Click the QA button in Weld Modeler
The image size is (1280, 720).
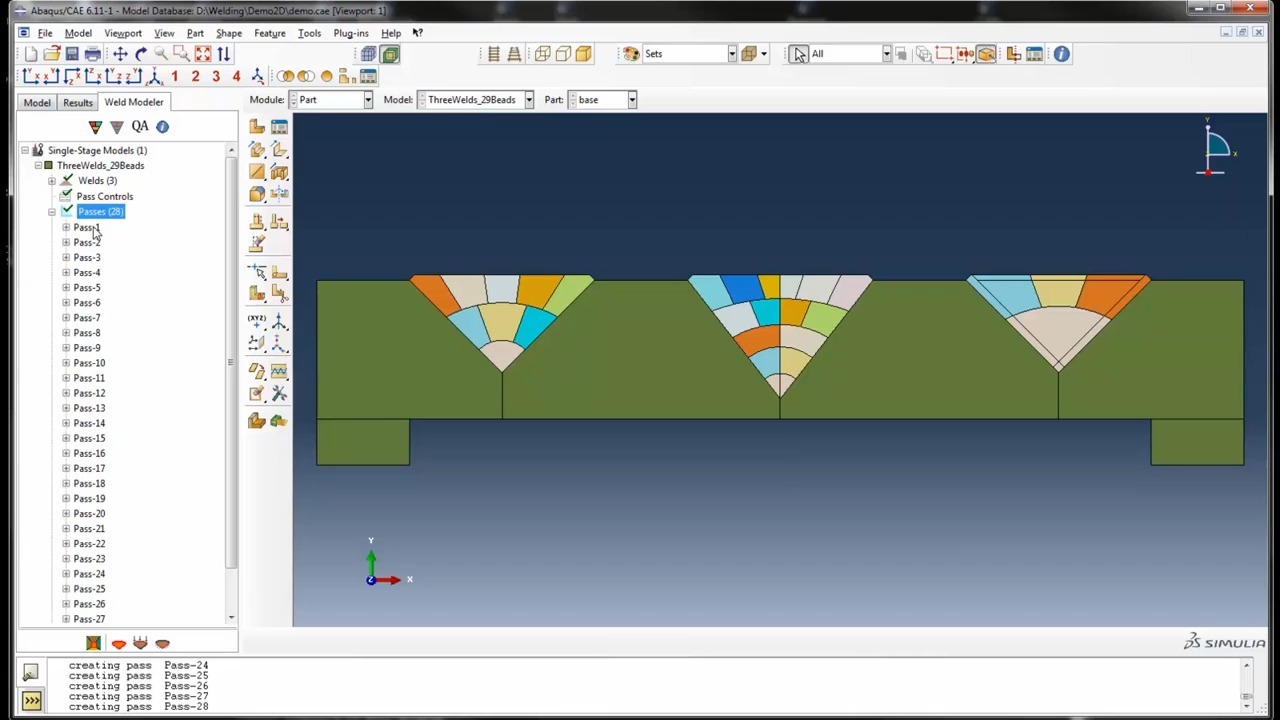coord(140,126)
